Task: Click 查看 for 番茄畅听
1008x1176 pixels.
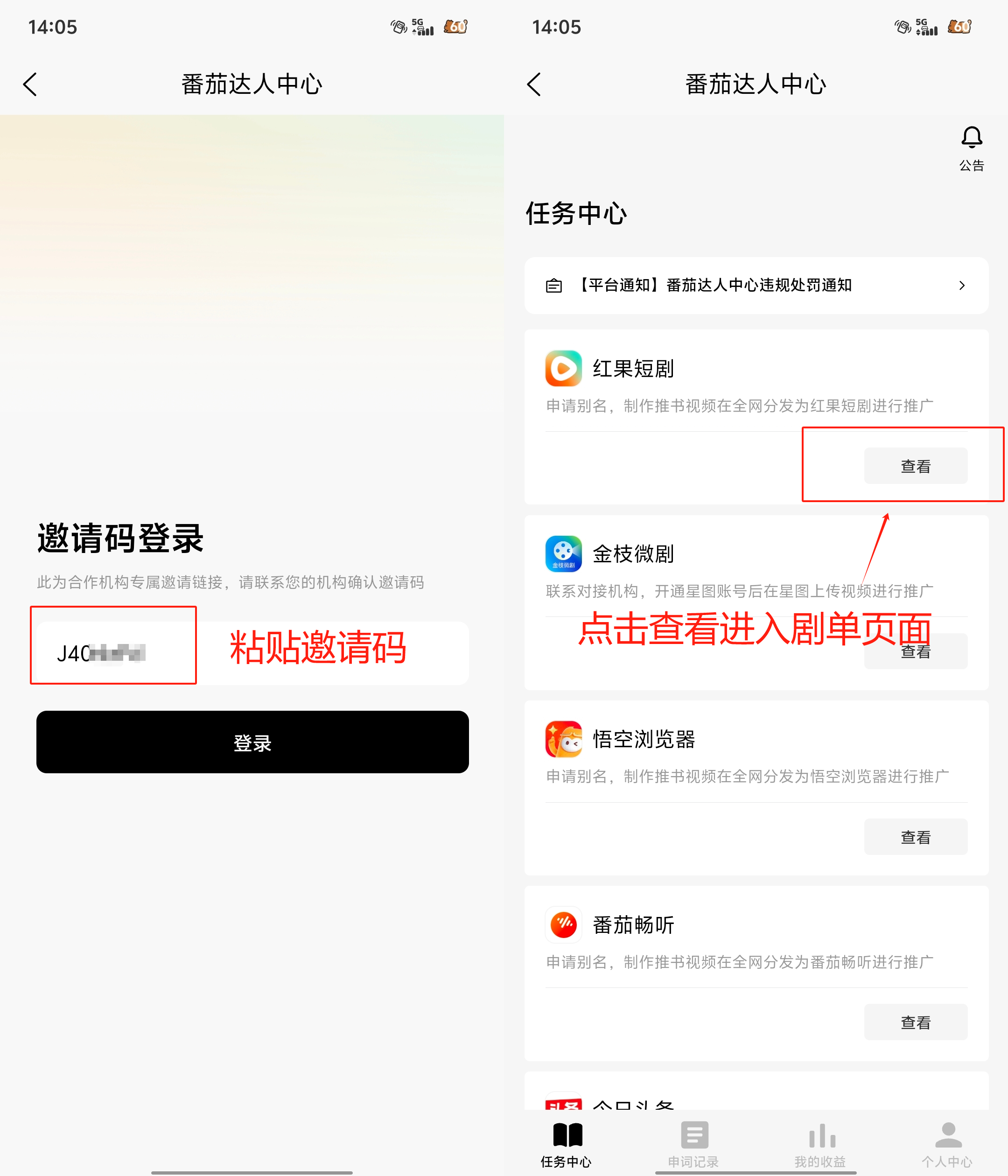Action: 916,1022
